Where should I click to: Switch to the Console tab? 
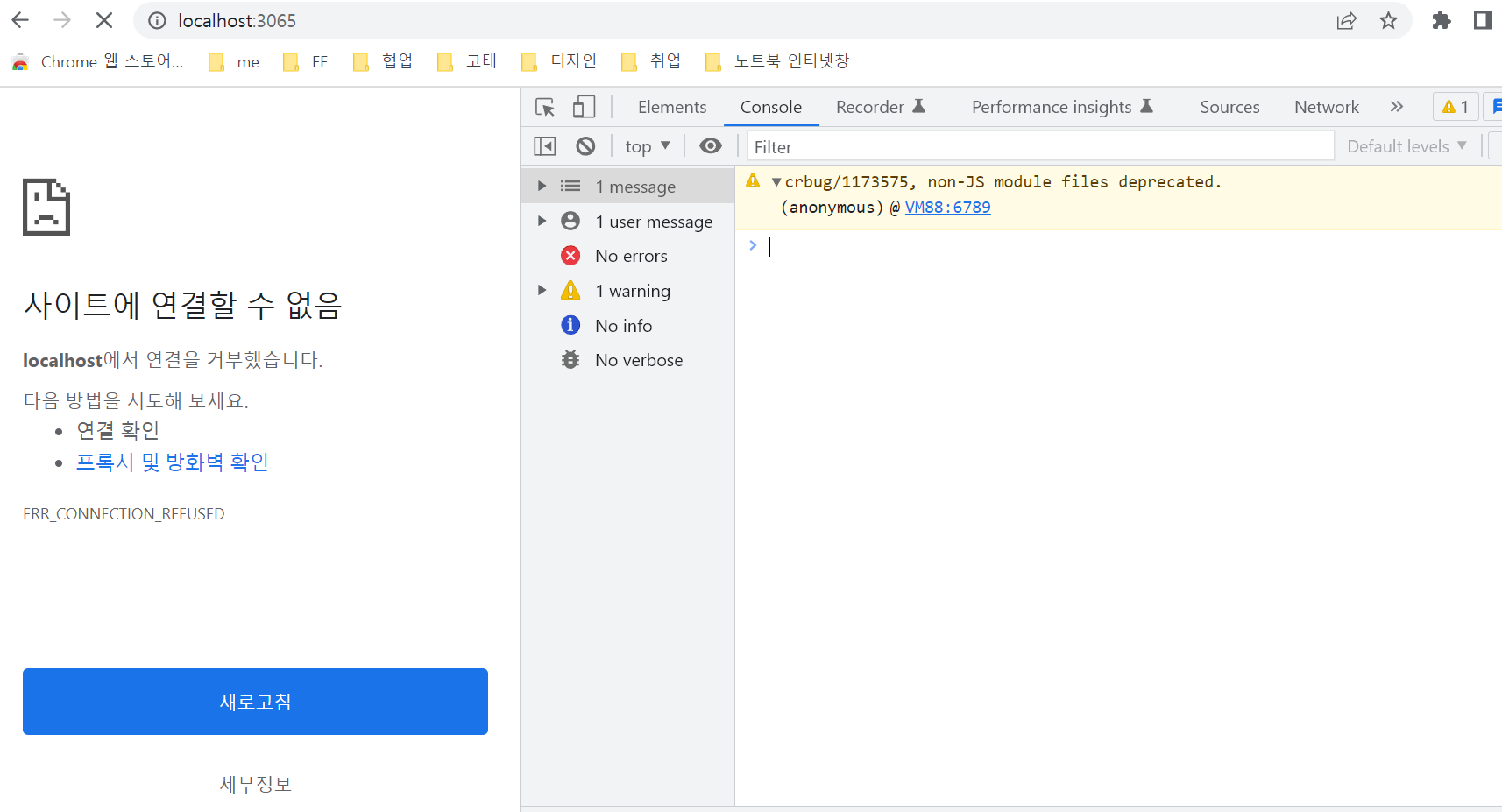(771, 107)
